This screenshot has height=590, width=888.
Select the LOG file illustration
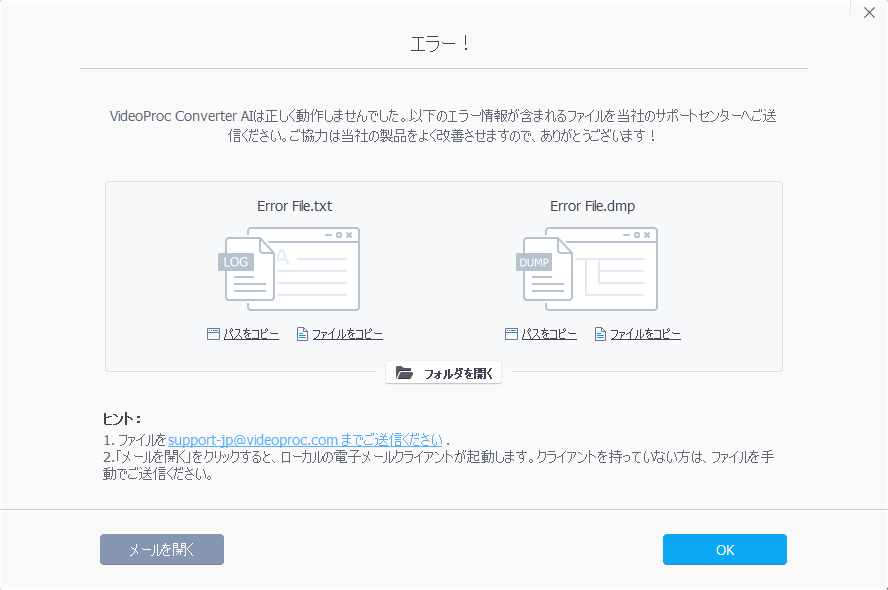tap(292, 268)
